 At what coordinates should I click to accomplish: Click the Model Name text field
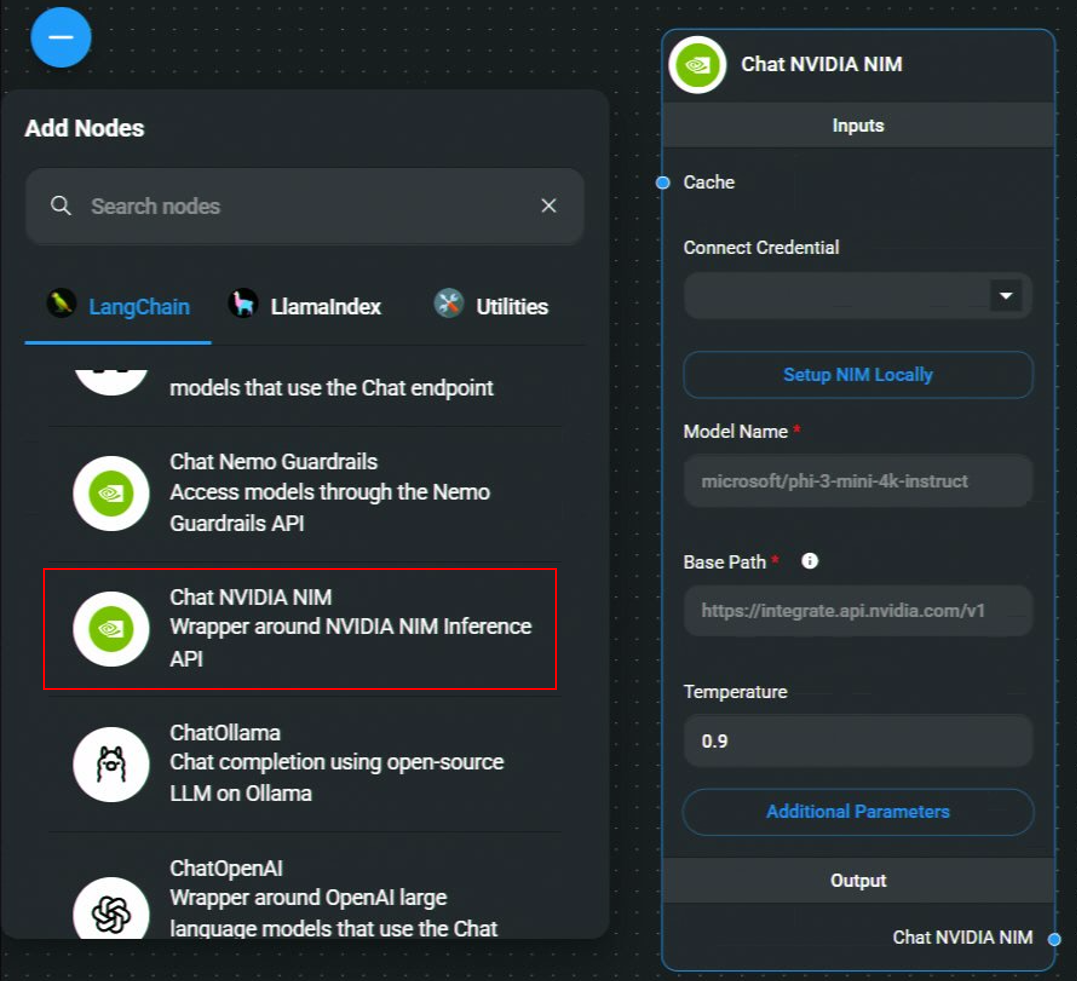[857, 481]
